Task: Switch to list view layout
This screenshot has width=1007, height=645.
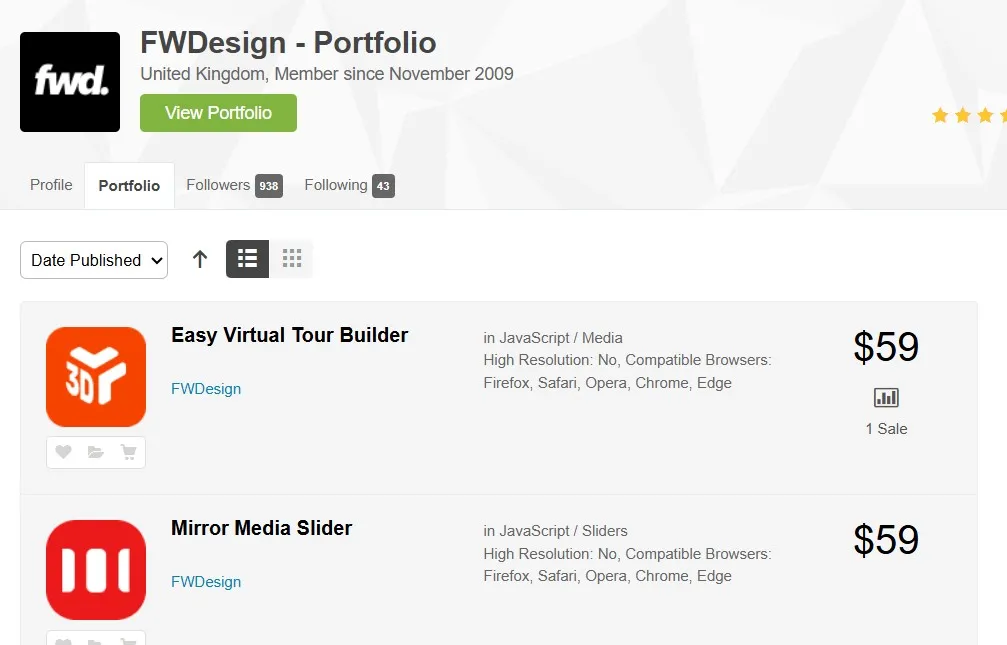Action: tap(248, 259)
